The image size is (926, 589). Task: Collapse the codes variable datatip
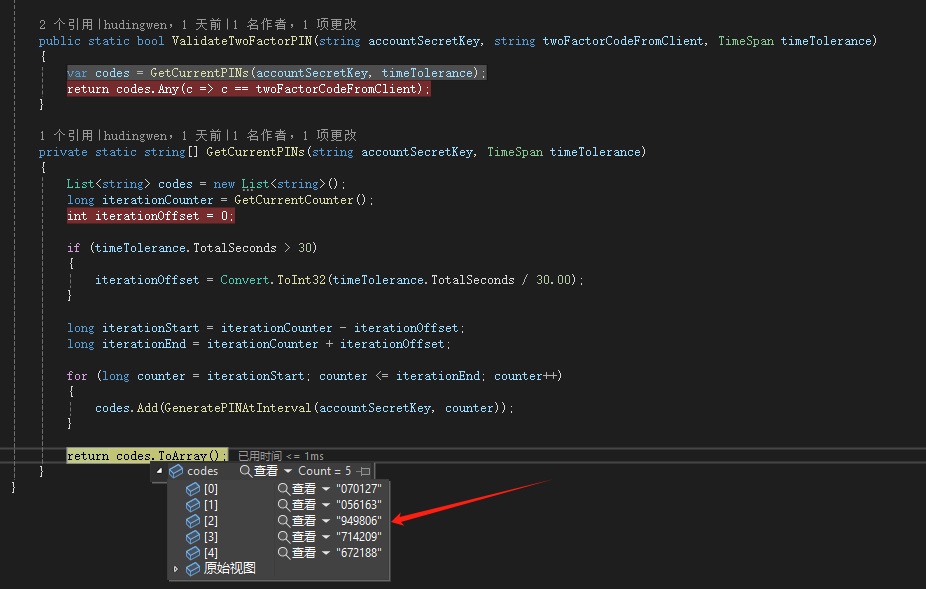[x=159, y=471]
